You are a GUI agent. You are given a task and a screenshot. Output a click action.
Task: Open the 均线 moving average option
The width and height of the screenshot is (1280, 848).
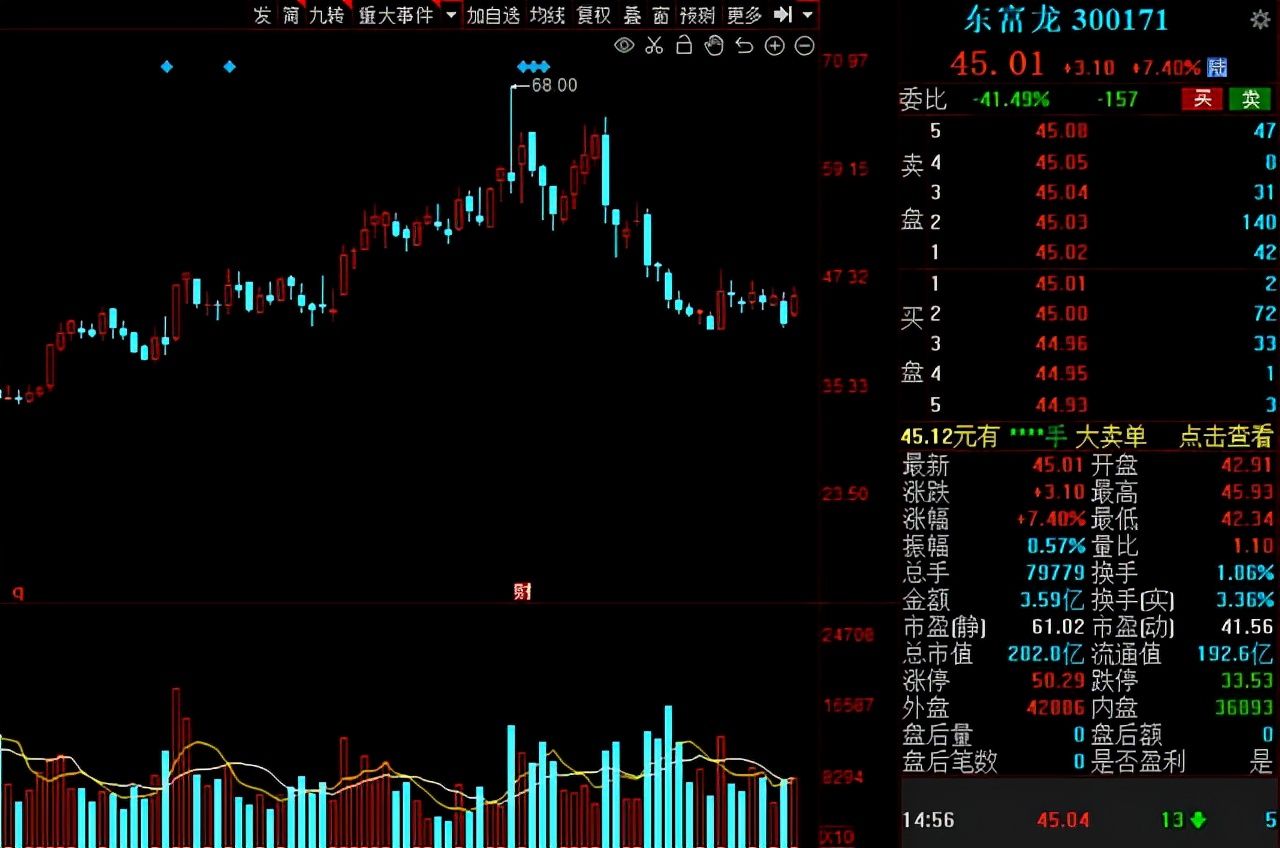click(547, 15)
